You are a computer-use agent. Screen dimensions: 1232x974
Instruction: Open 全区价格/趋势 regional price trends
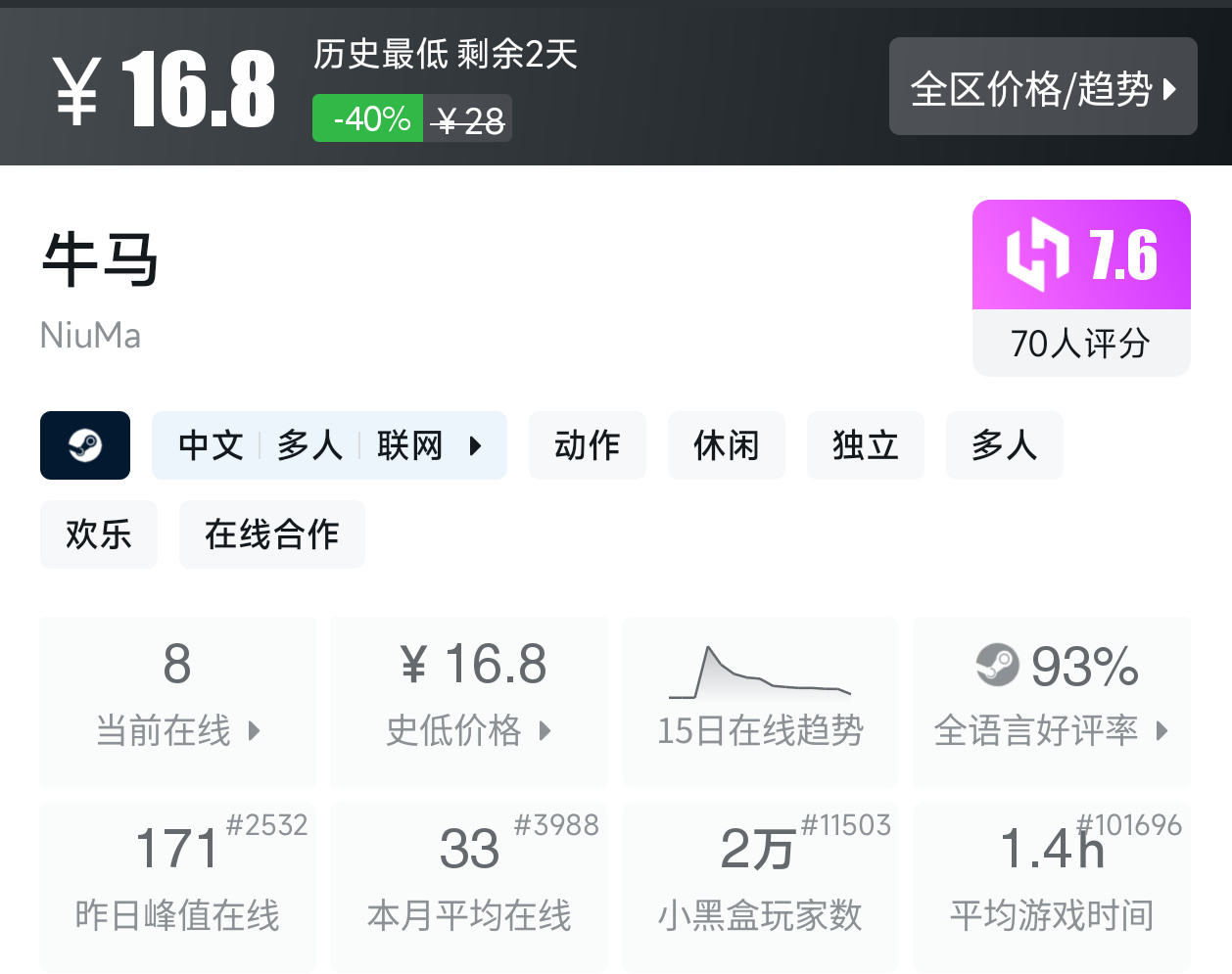pyautogui.click(x=1042, y=88)
